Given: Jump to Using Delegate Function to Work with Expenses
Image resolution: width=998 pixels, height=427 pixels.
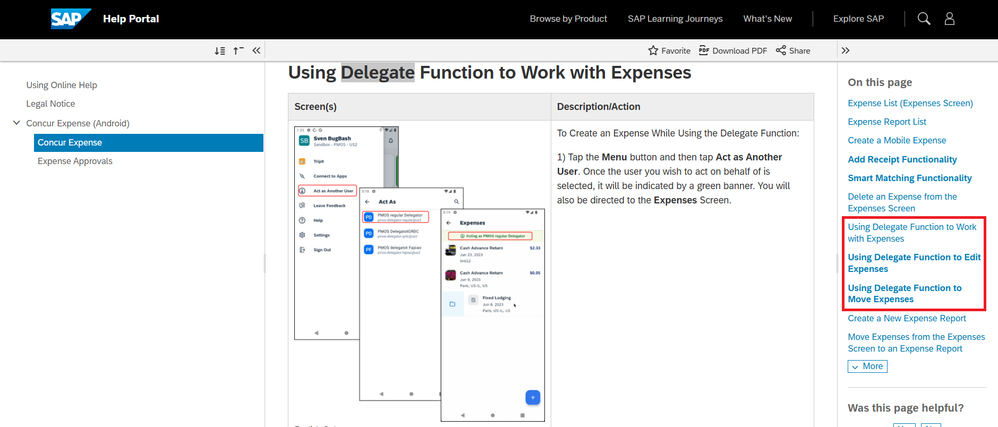Looking at the screenshot, I should [912, 233].
